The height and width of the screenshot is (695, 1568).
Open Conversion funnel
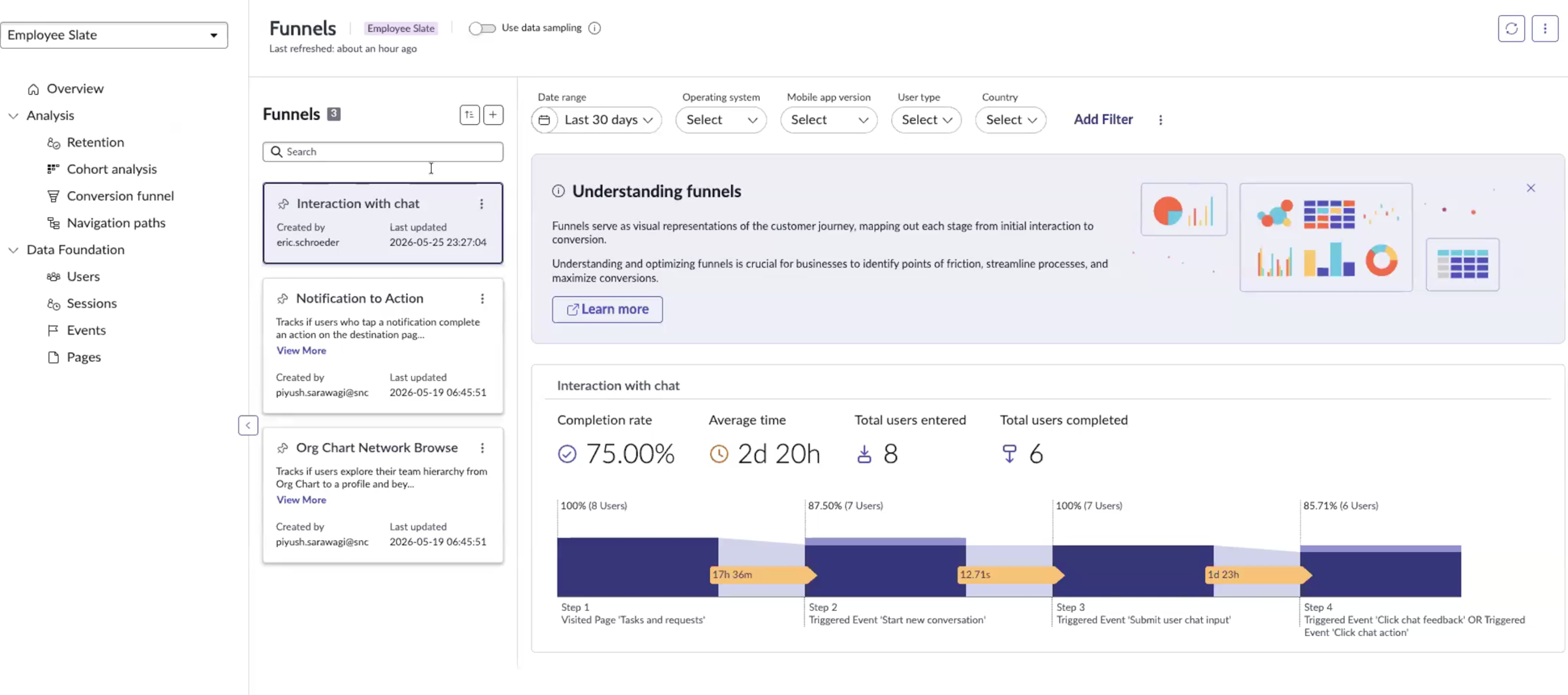point(110,196)
